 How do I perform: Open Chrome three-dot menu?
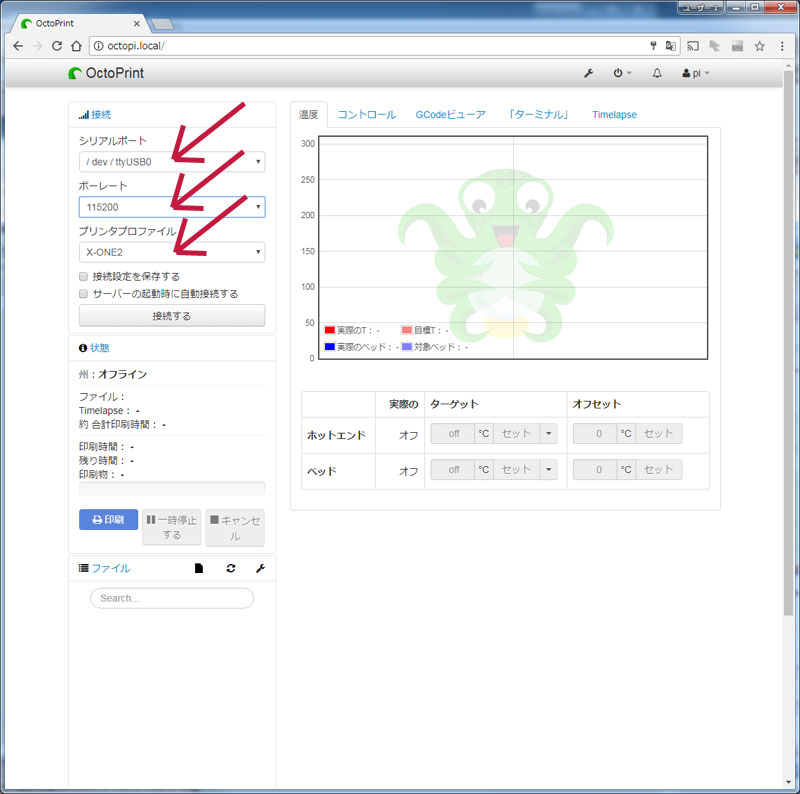point(782,46)
